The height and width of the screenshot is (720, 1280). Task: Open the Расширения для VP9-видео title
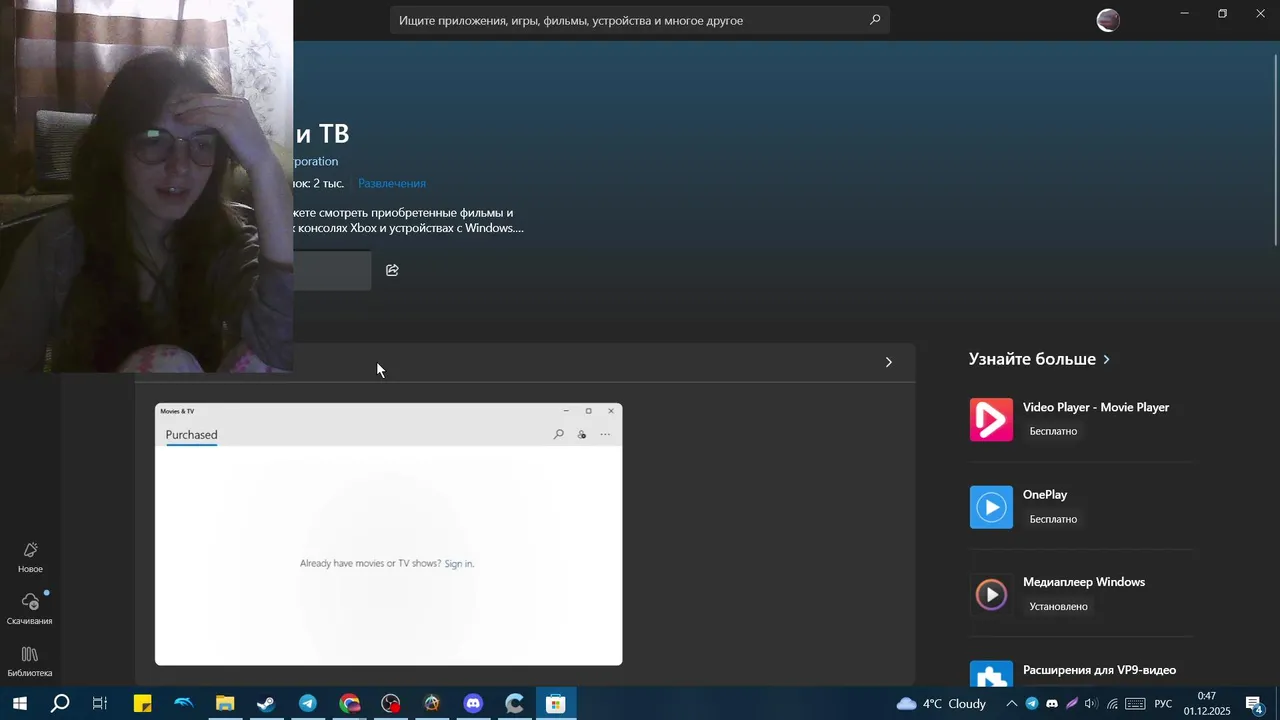tap(1099, 670)
